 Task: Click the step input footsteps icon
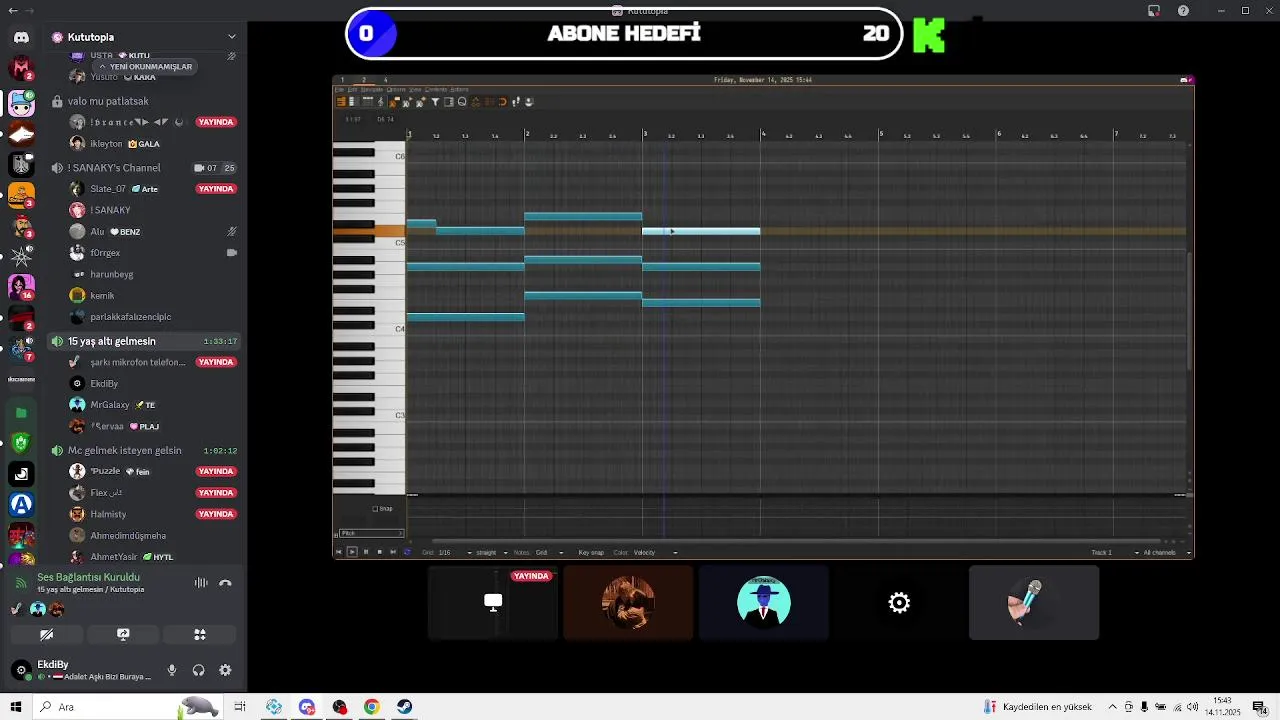point(516,101)
